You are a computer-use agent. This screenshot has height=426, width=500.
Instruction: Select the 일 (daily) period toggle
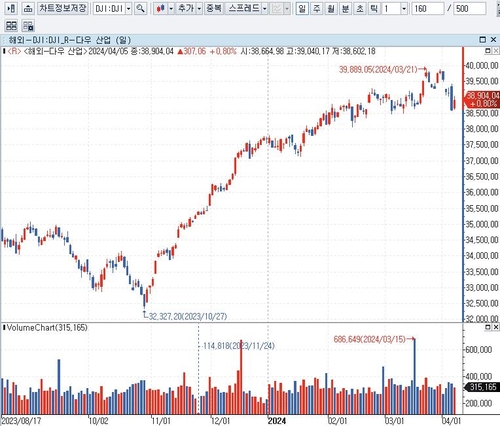pyautogui.click(x=302, y=8)
